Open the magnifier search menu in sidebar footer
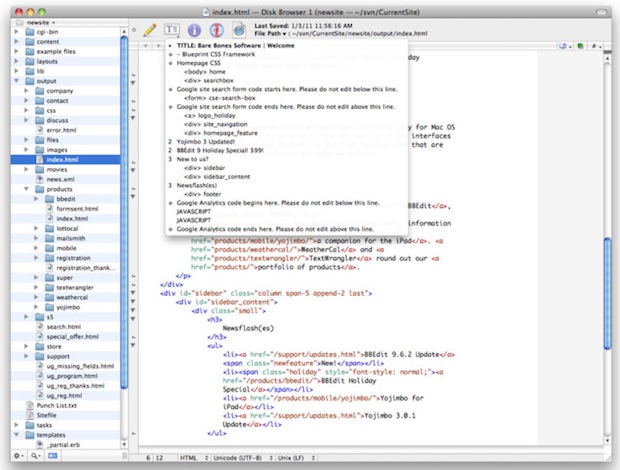Screen dimensions: 620x470 (36, 456)
